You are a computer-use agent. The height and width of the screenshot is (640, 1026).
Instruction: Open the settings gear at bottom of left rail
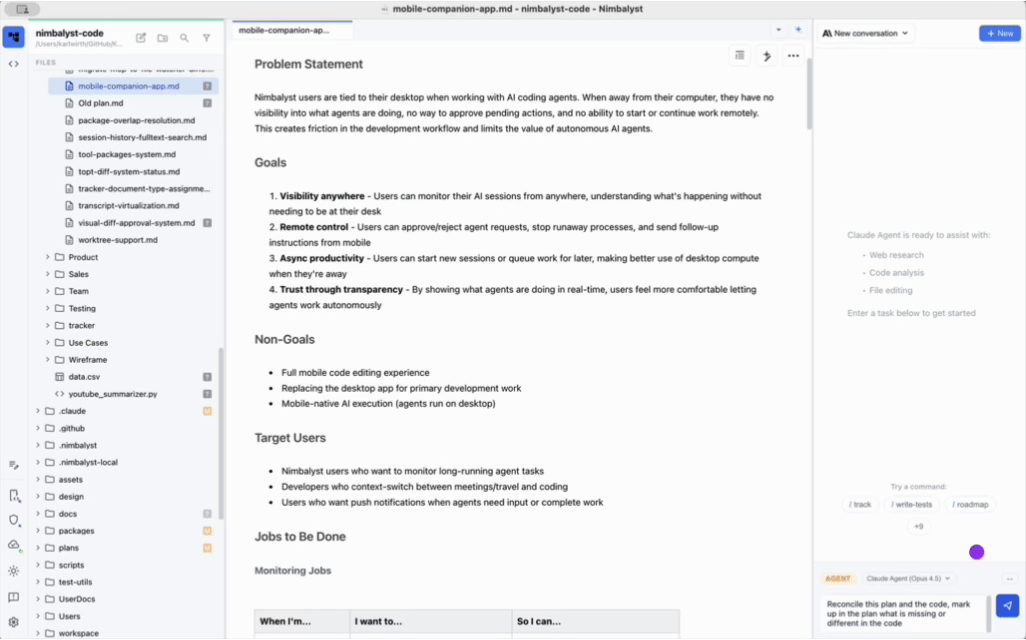(13, 619)
